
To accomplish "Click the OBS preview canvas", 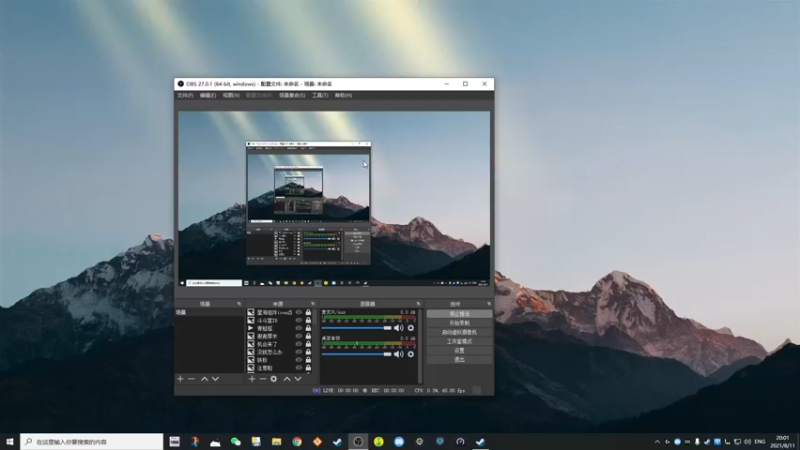I will coord(334,199).
